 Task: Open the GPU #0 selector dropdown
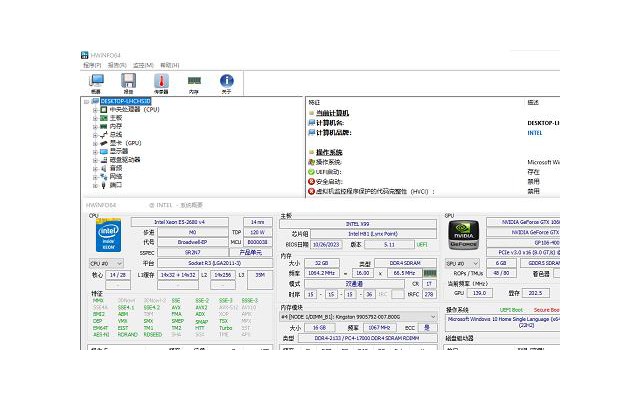point(462,263)
